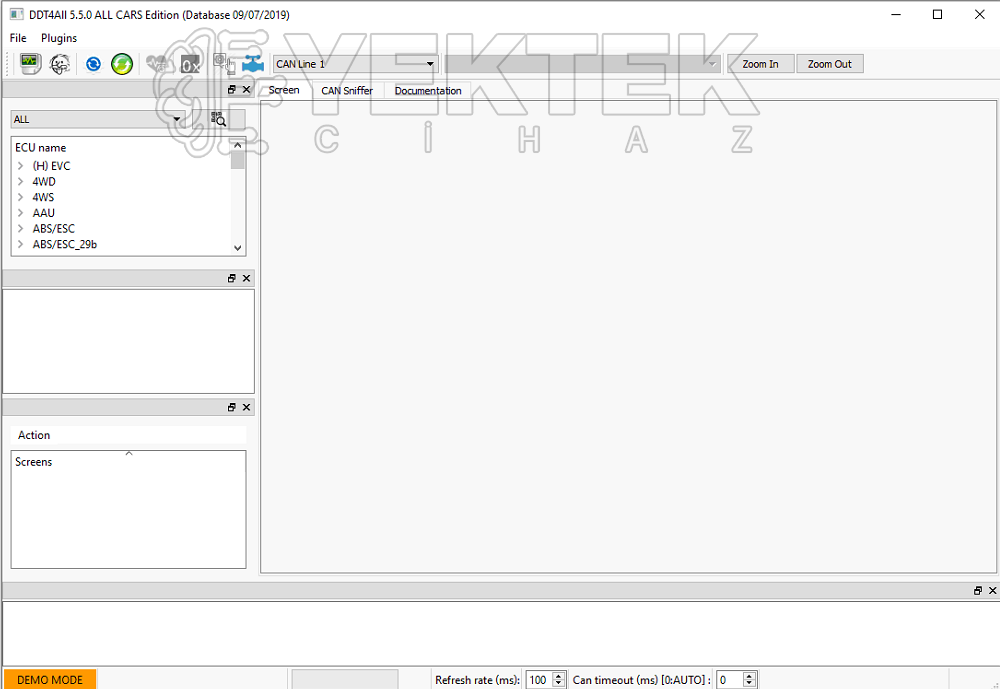Open the CAN Line 1 dropdown

[x=355, y=64]
